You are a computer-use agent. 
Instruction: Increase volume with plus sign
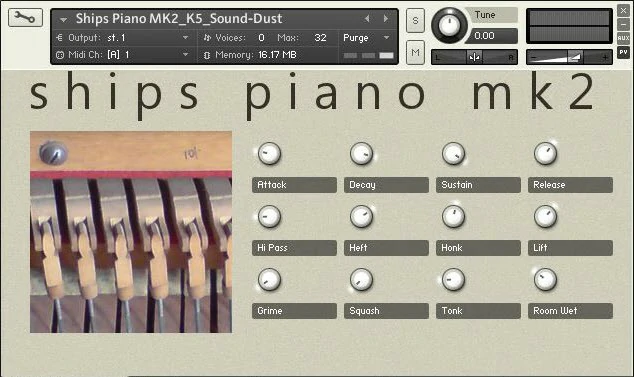pos(605,57)
